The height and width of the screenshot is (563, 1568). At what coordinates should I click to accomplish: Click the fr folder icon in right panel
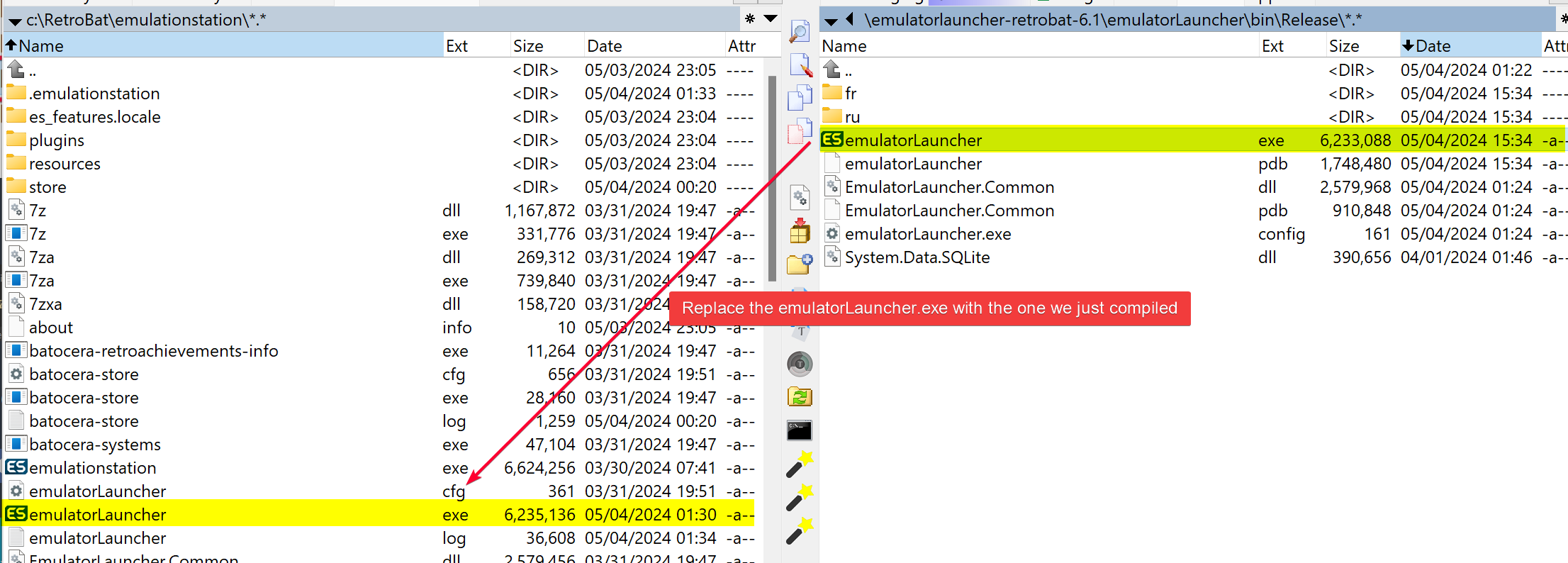pyautogui.click(x=832, y=93)
